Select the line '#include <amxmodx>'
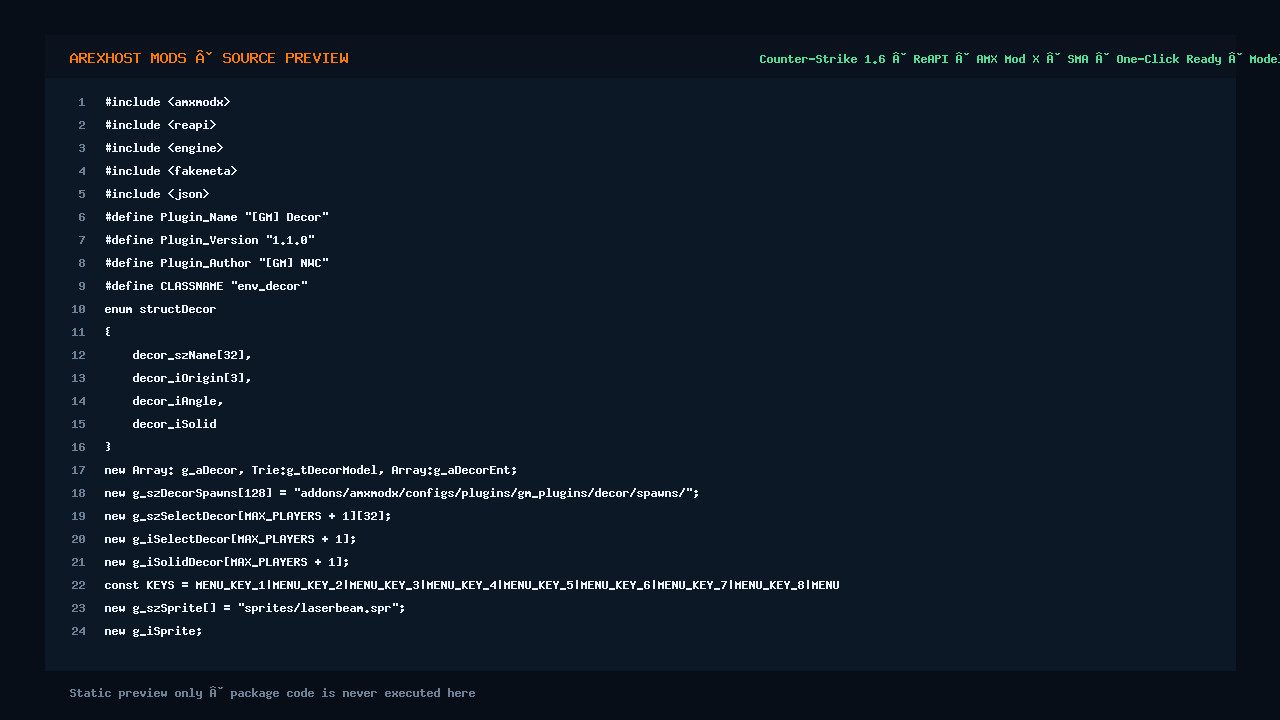 tap(167, 102)
